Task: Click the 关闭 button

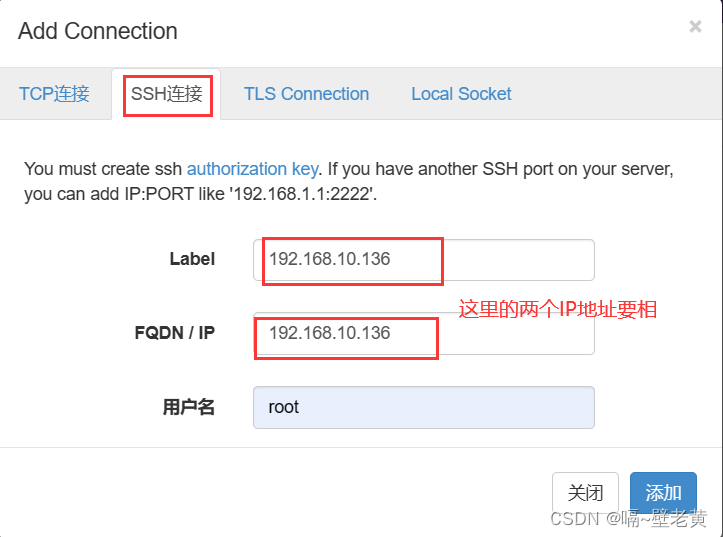Action: (585, 493)
